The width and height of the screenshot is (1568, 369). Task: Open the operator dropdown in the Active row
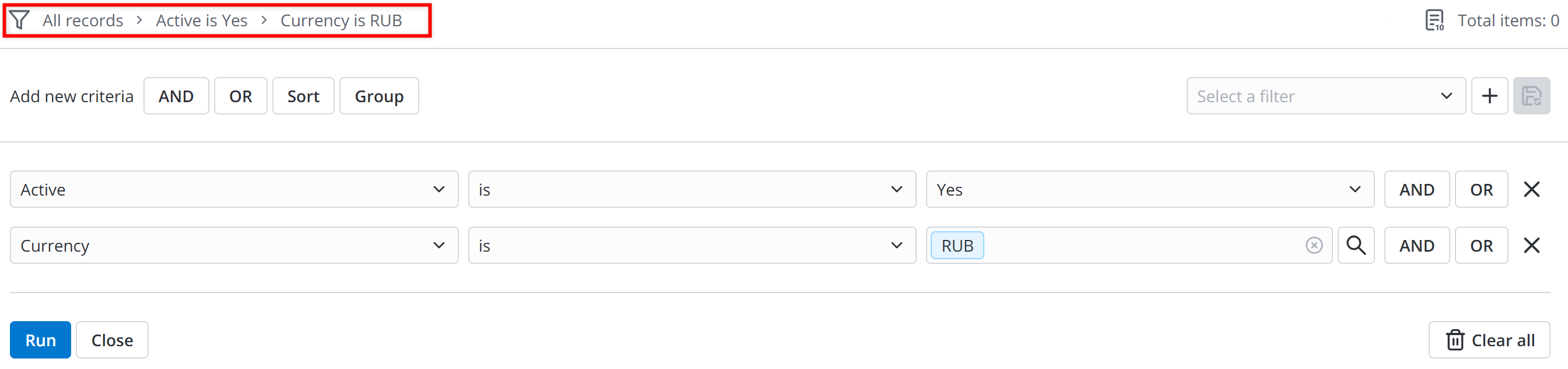coord(692,190)
